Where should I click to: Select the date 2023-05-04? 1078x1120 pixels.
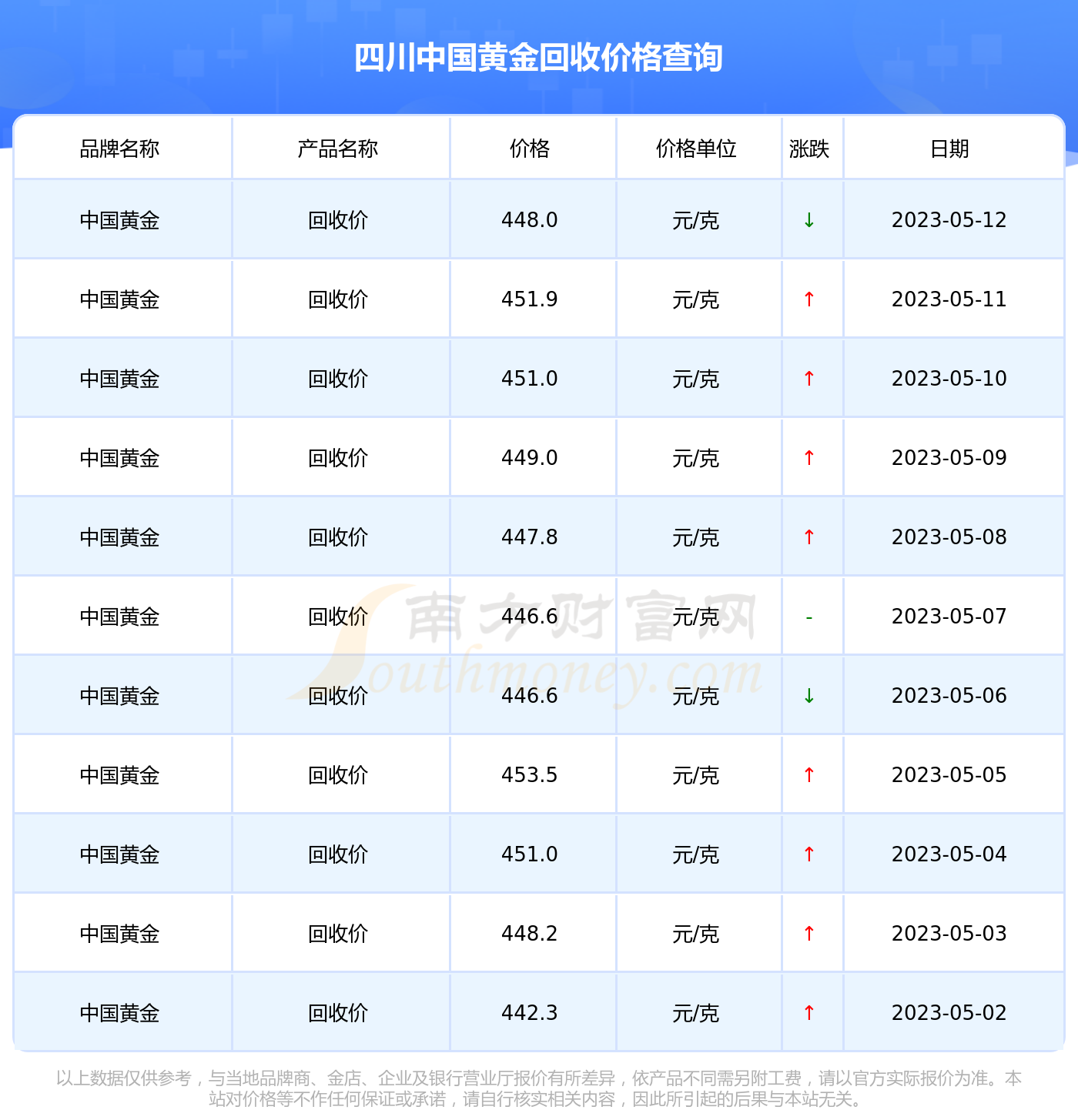[x=949, y=854]
